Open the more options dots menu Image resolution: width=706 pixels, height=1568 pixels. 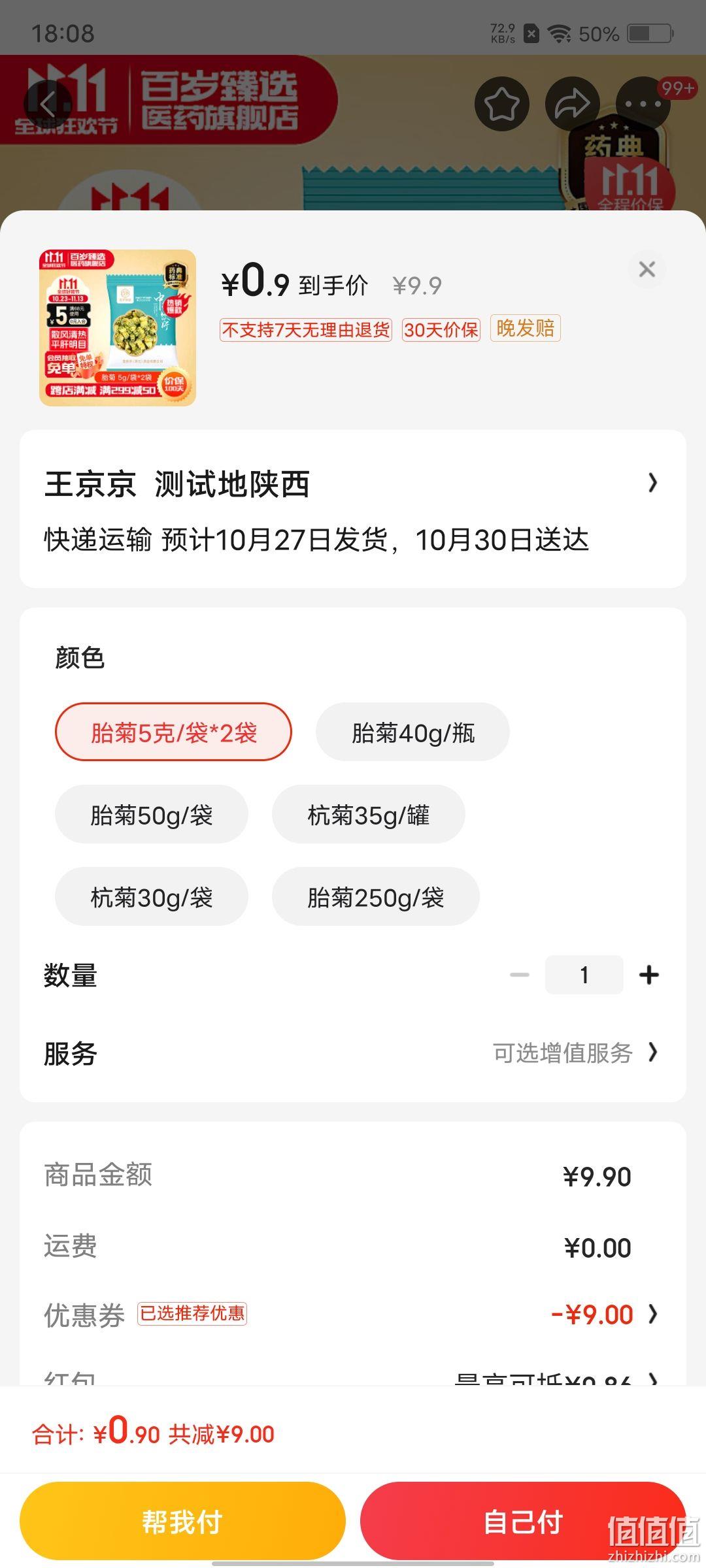(643, 104)
